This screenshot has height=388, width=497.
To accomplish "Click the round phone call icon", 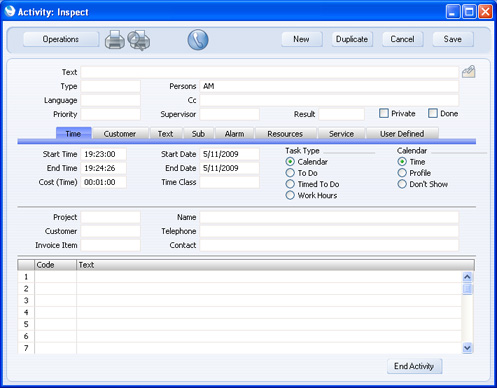I will click(x=198, y=40).
